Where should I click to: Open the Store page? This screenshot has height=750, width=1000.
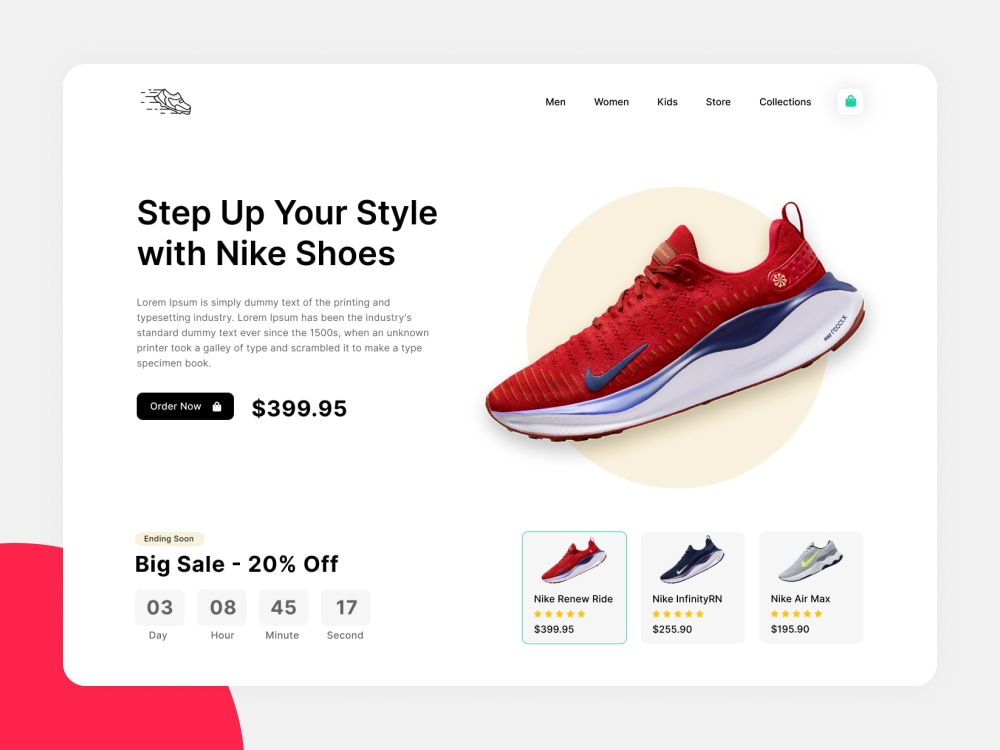pos(718,102)
